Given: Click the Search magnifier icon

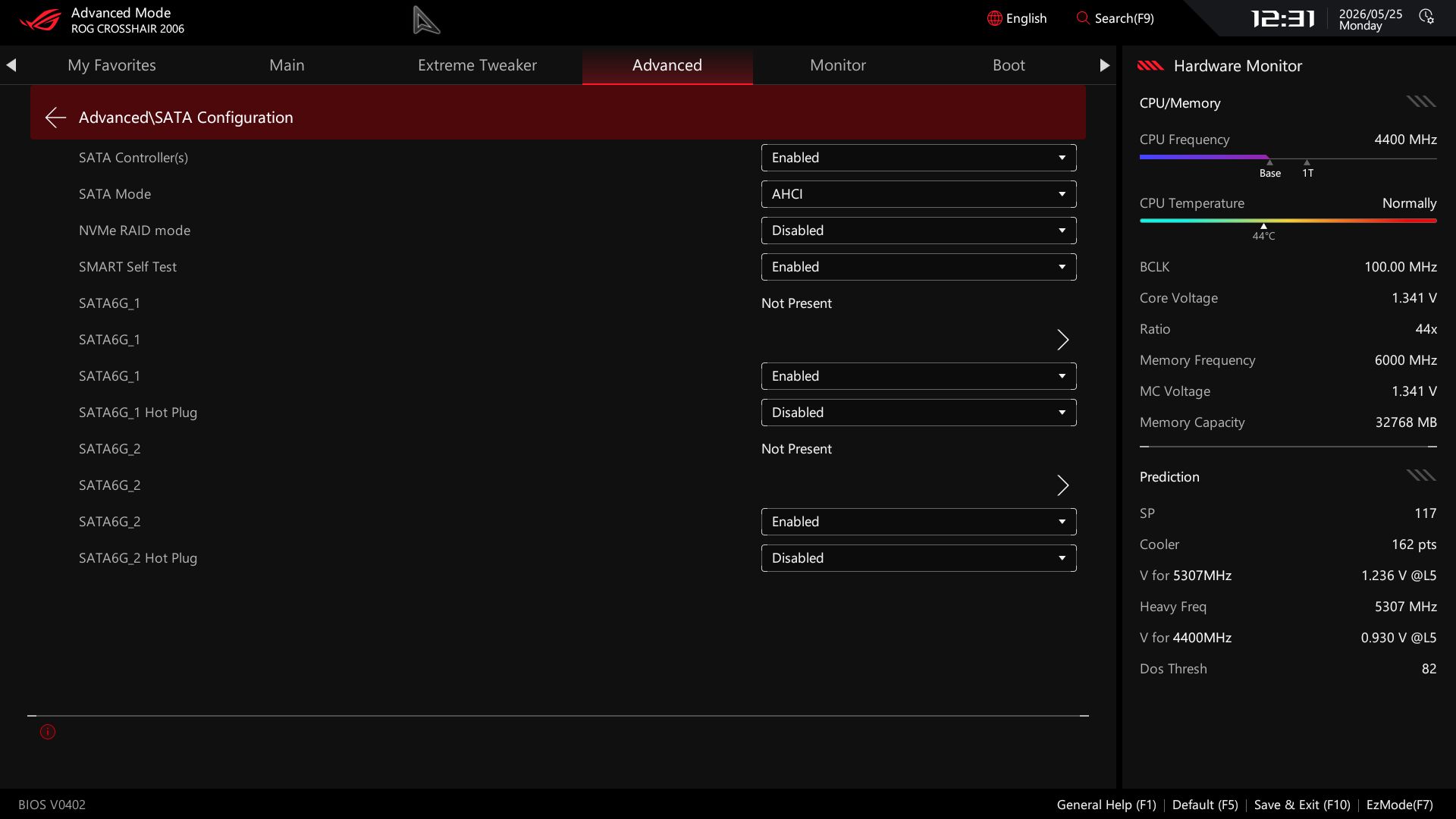Looking at the screenshot, I should (x=1082, y=17).
